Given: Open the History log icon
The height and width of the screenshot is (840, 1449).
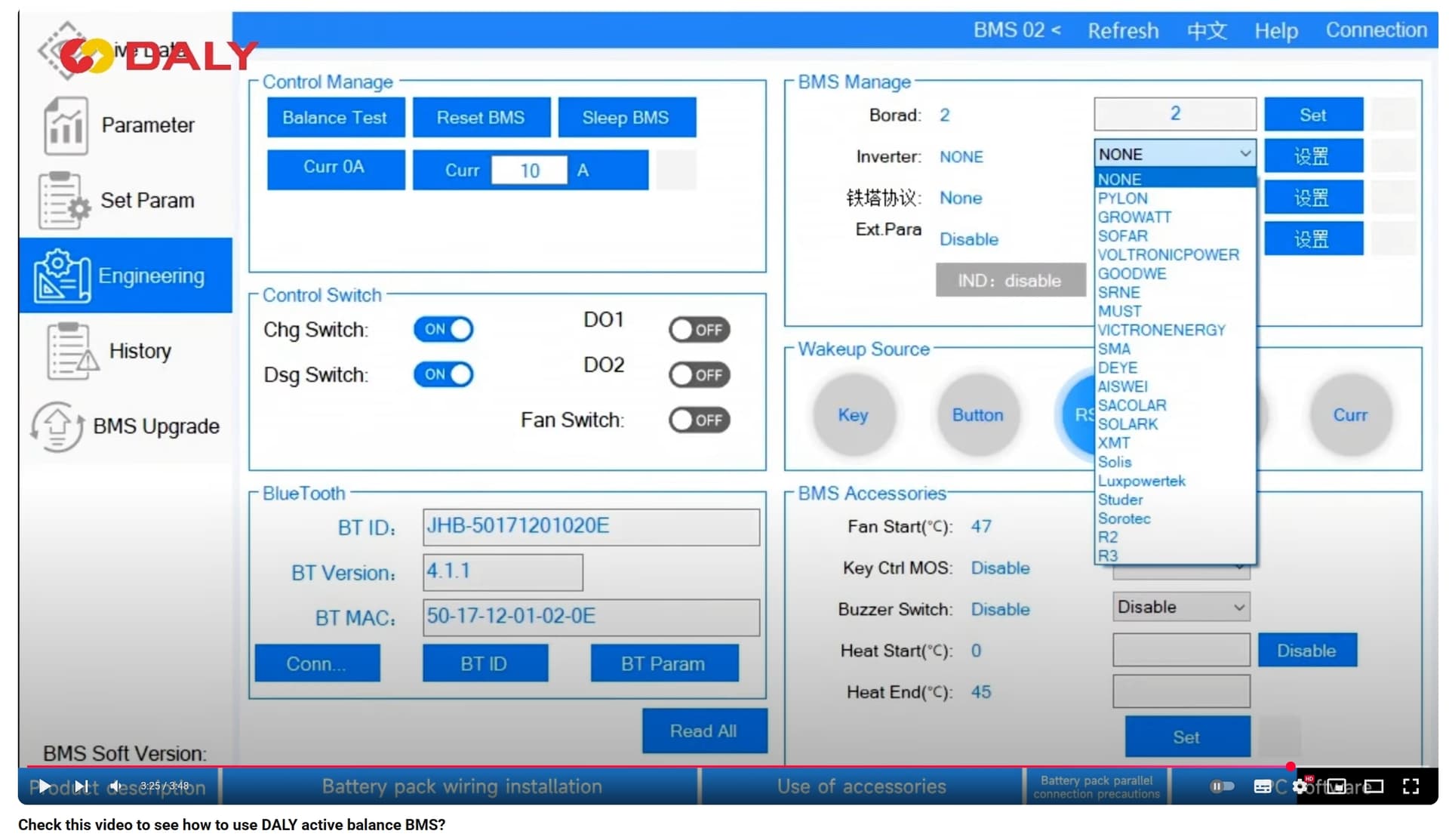Looking at the screenshot, I should 72,351.
